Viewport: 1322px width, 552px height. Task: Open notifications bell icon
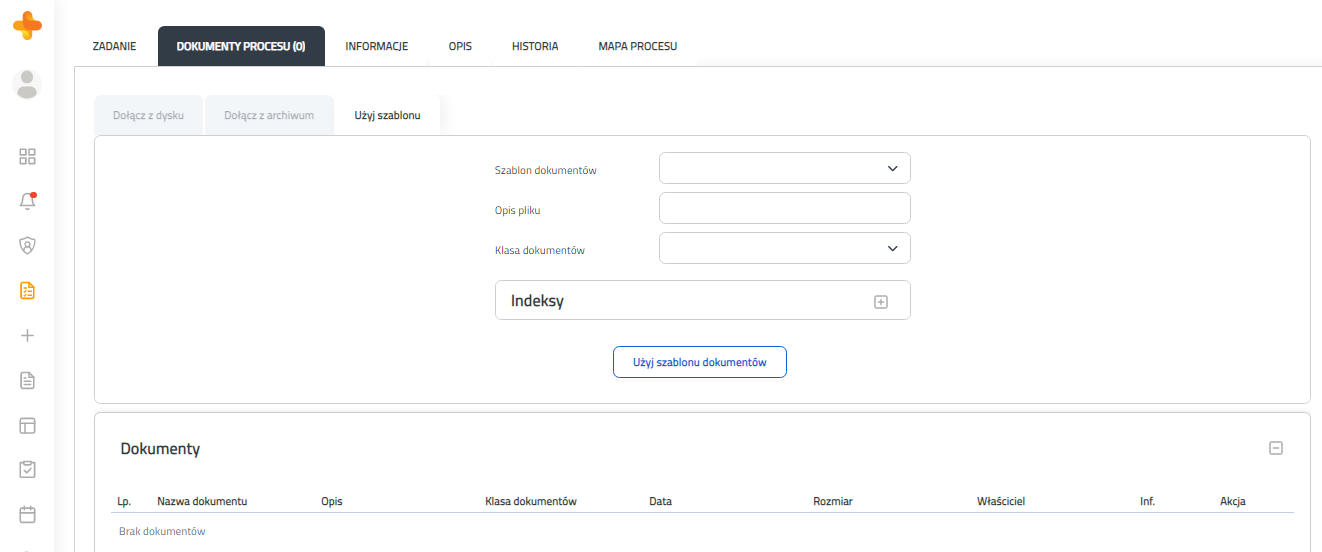click(28, 201)
